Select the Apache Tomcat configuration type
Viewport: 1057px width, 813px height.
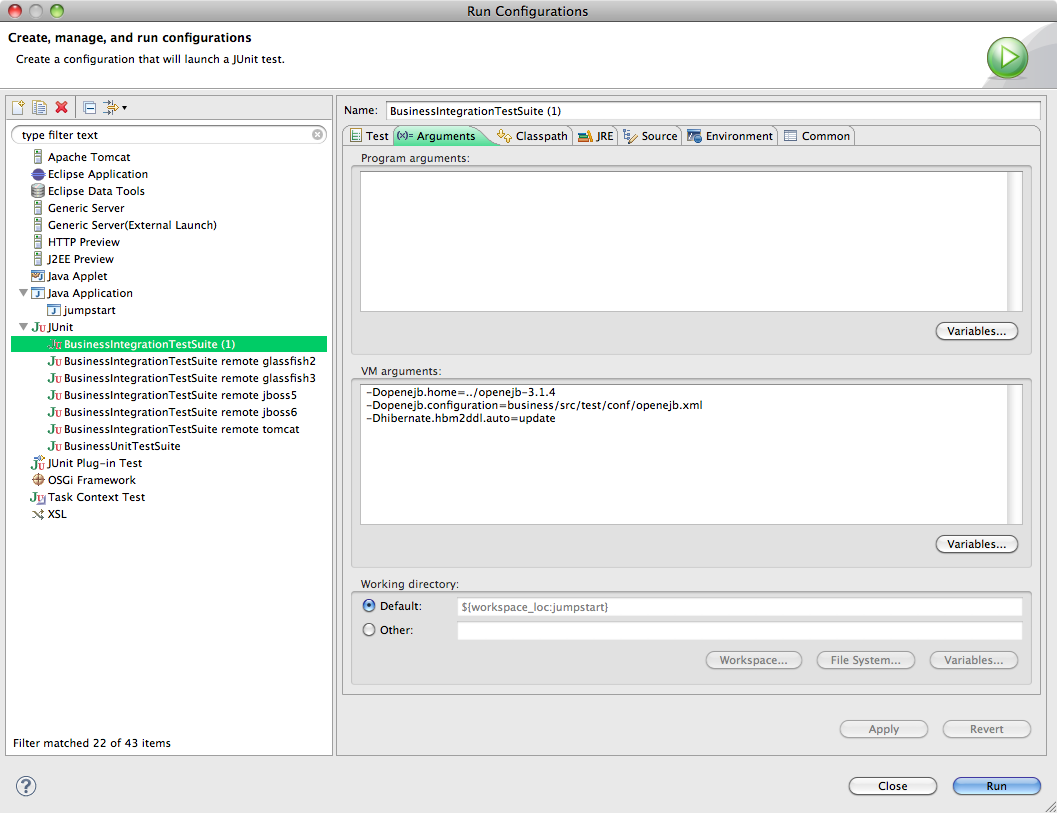[x=89, y=157]
